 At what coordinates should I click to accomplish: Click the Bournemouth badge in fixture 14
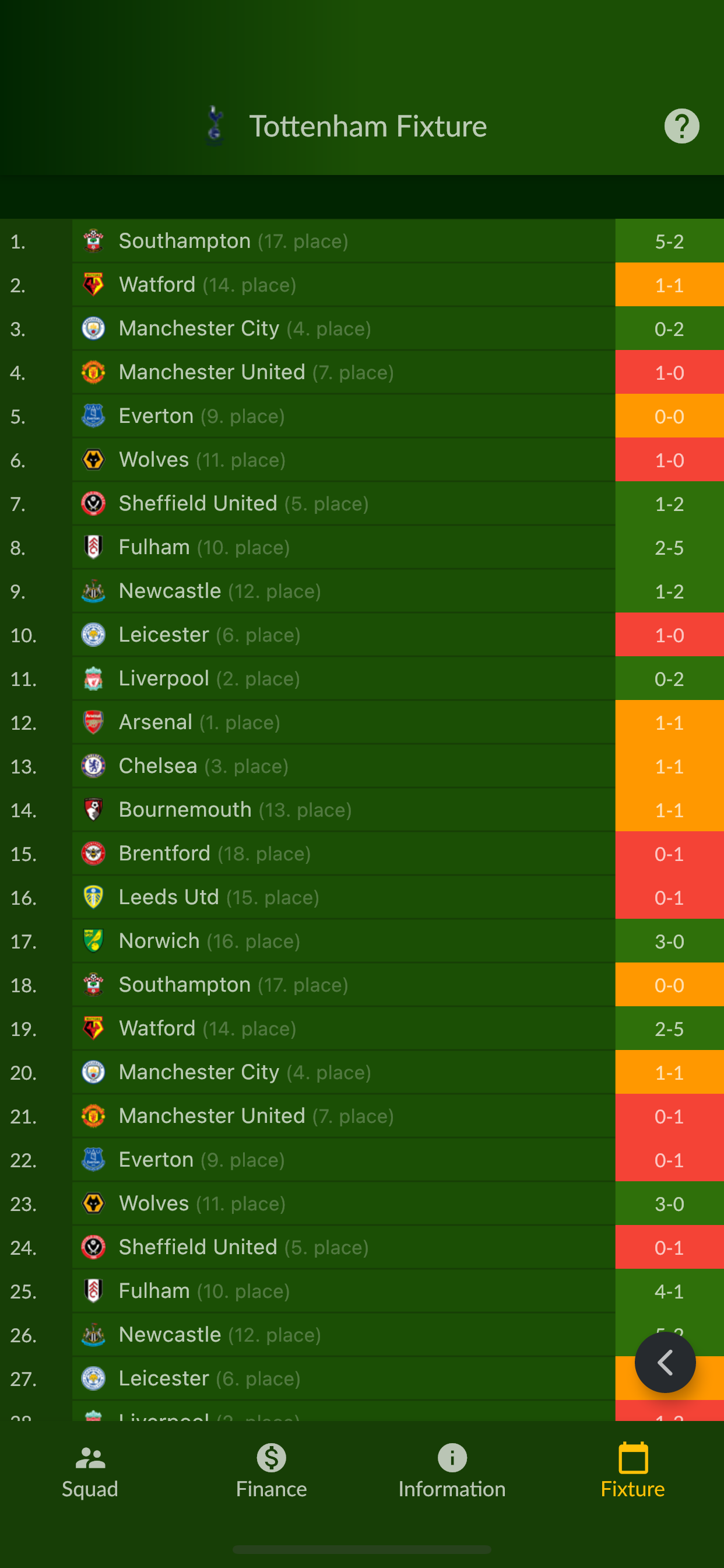[93, 810]
